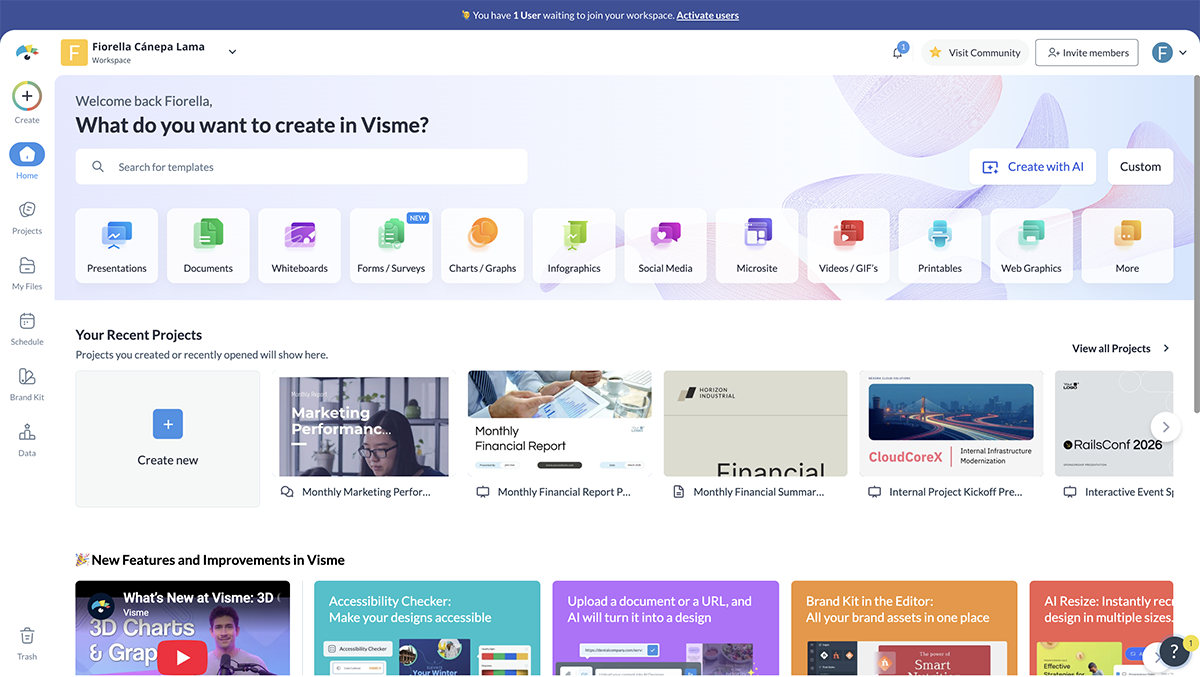Screen dimensions: 1200x677
Task: Open View all Projects link
Action: click(x=1120, y=349)
